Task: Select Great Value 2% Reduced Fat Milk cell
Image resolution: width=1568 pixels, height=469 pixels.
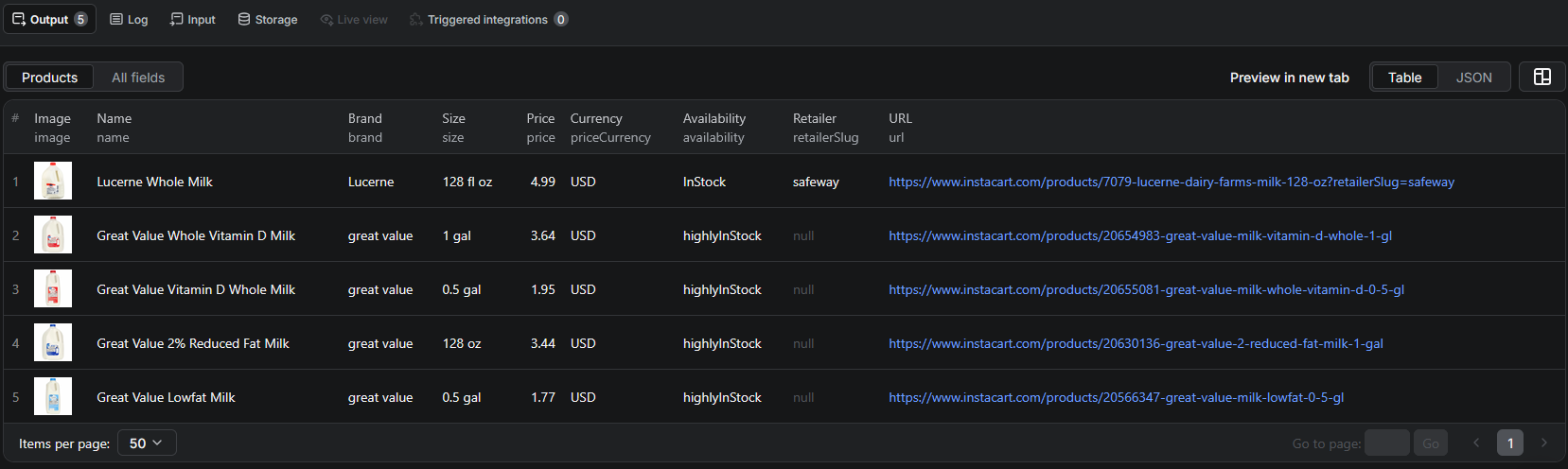Action: (193, 343)
